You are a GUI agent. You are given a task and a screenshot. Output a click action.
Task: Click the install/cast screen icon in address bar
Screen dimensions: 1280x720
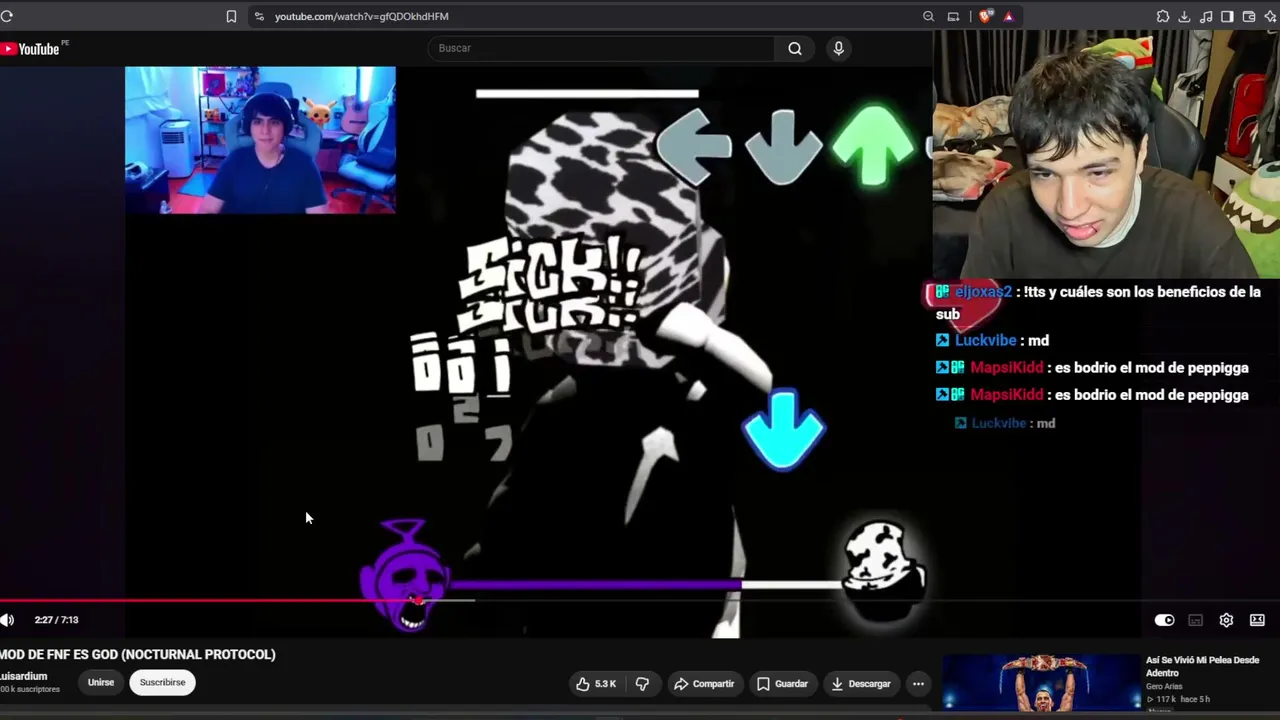953,16
